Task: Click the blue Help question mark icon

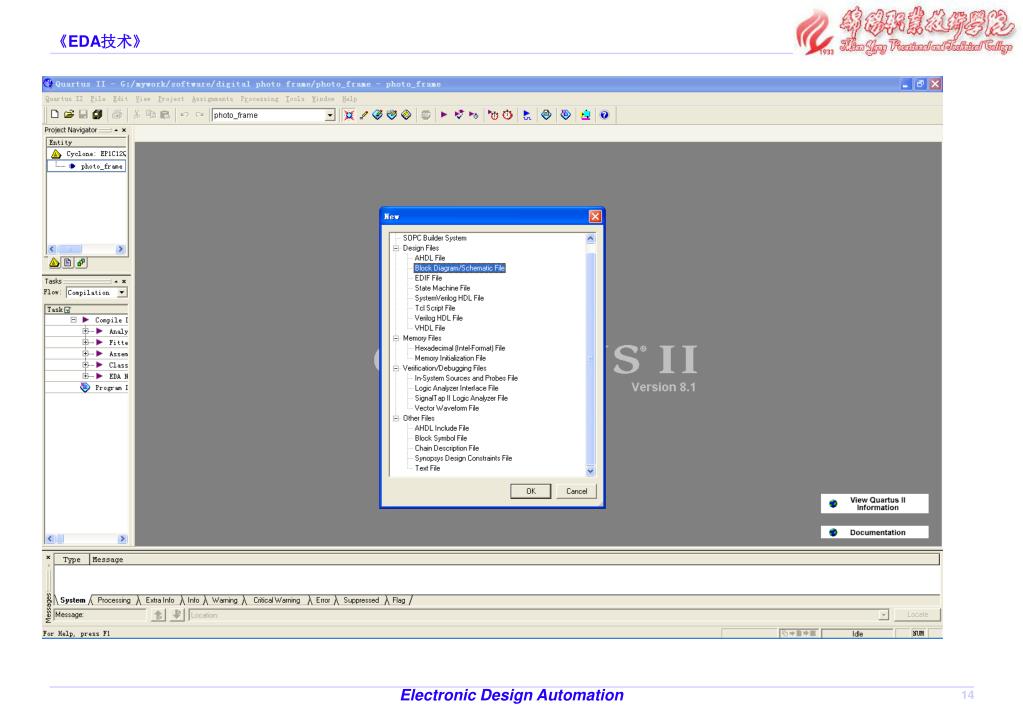Action: pyautogui.click(x=604, y=115)
